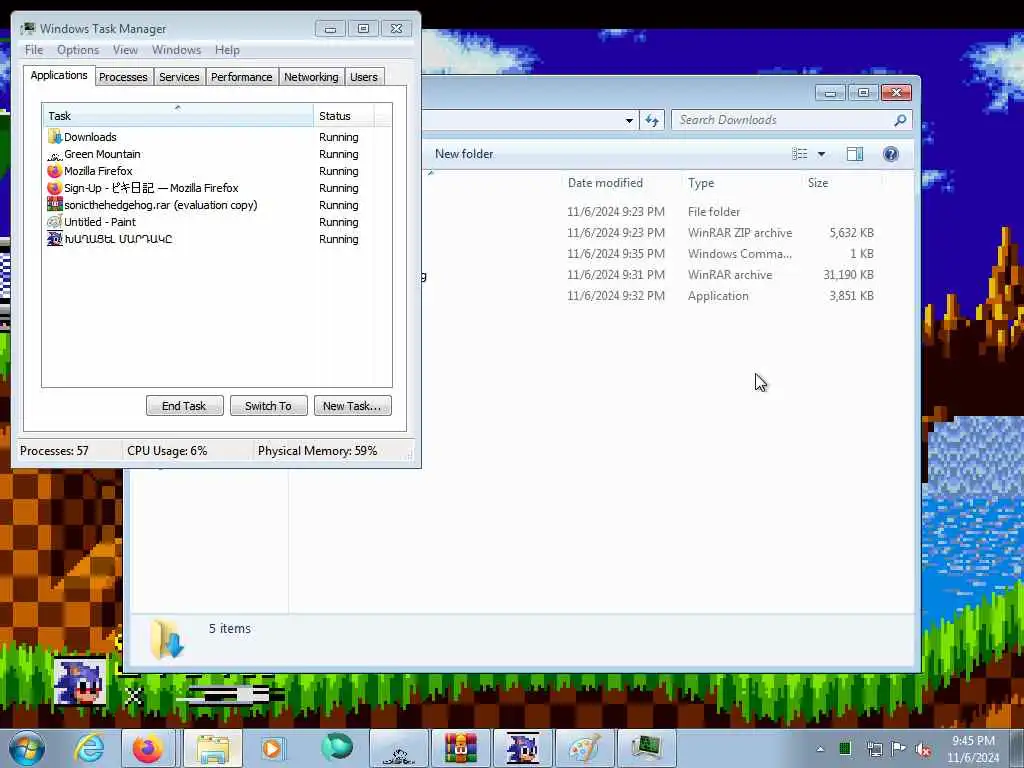
Task: Select the Untitled - Paint task
Action: pos(217,222)
